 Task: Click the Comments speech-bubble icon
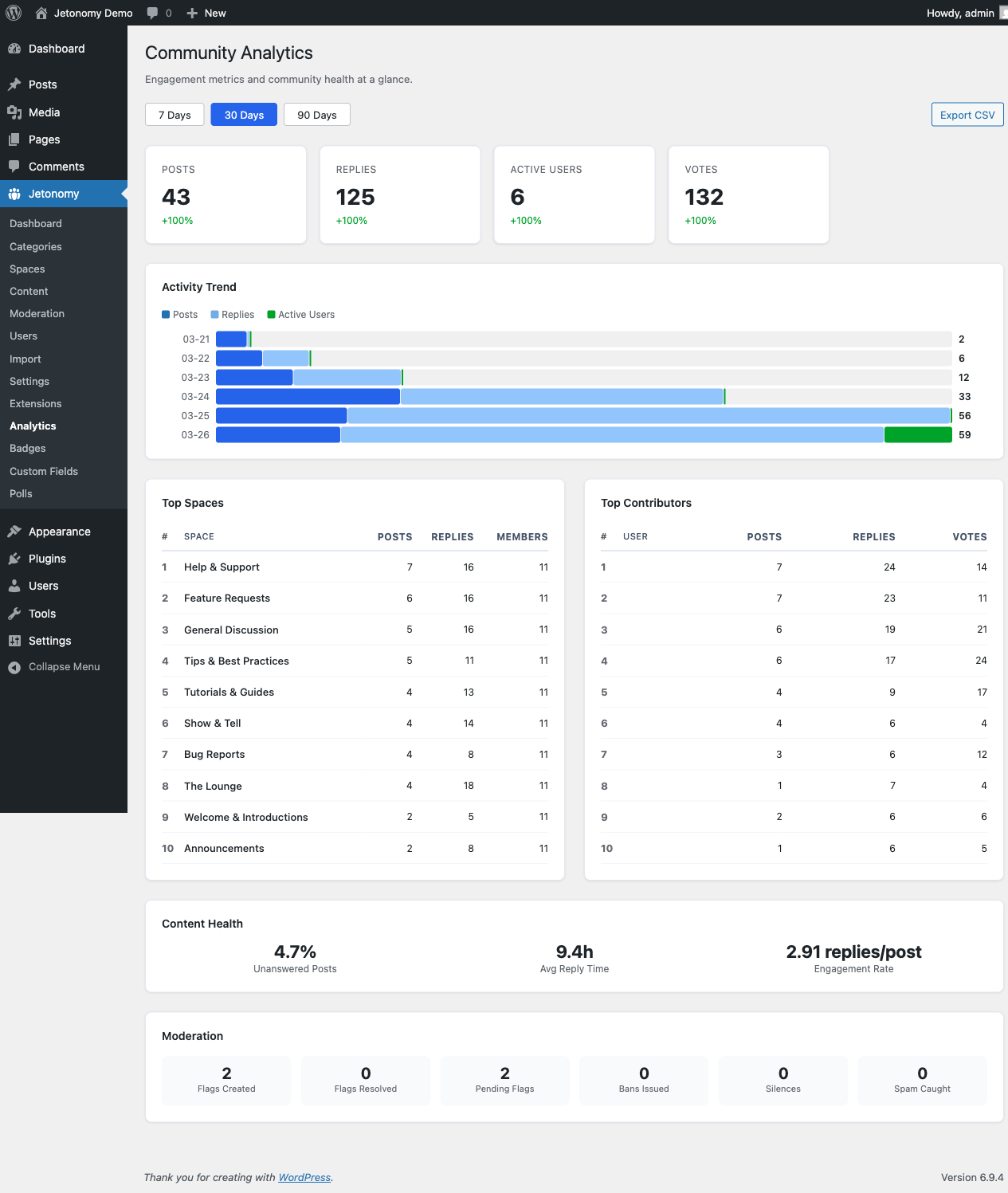click(x=14, y=166)
